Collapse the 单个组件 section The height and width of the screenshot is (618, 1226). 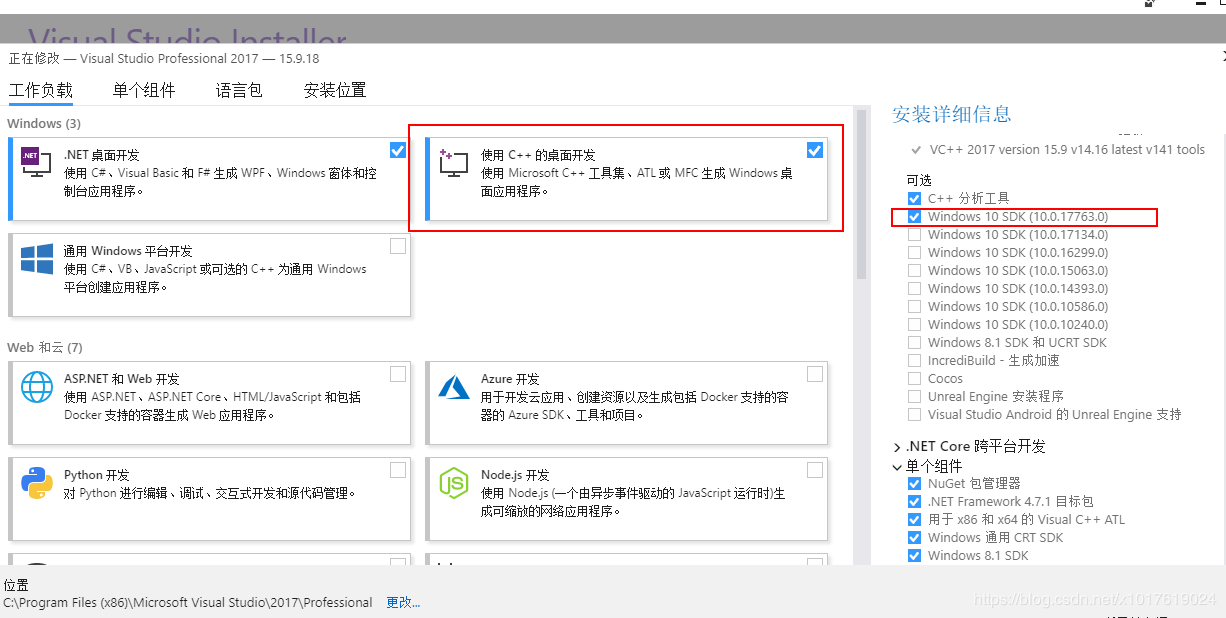pyautogui.click(x=897, y=466)
